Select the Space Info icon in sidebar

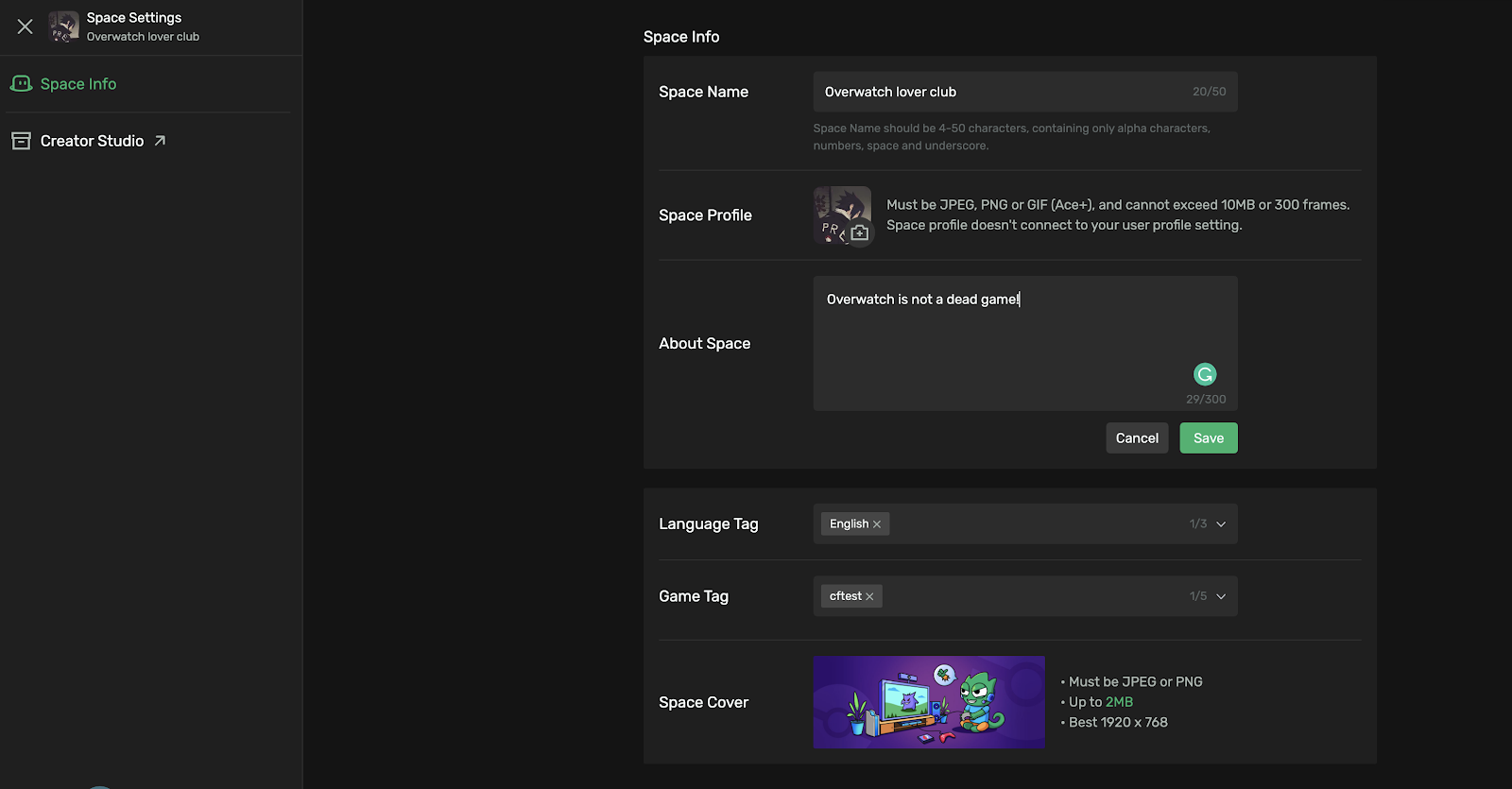(x=21, y=84)
